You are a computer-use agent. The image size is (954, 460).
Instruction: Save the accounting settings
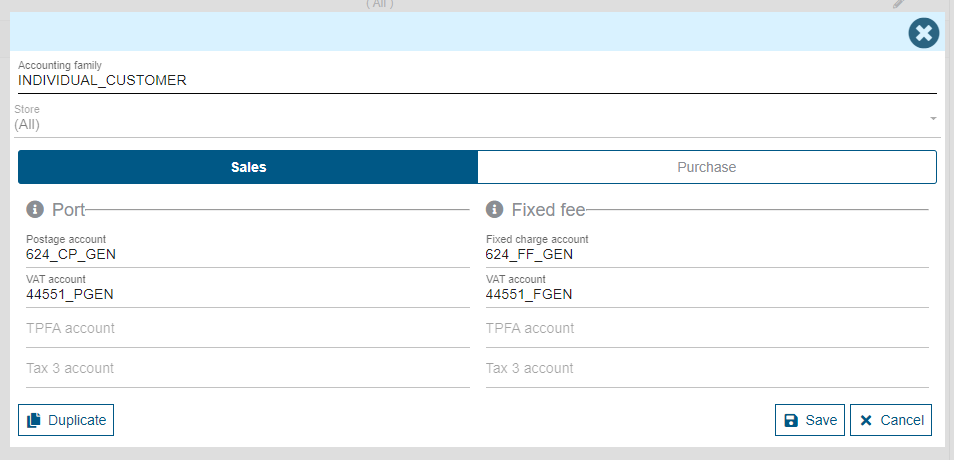[x=810, y=420]
